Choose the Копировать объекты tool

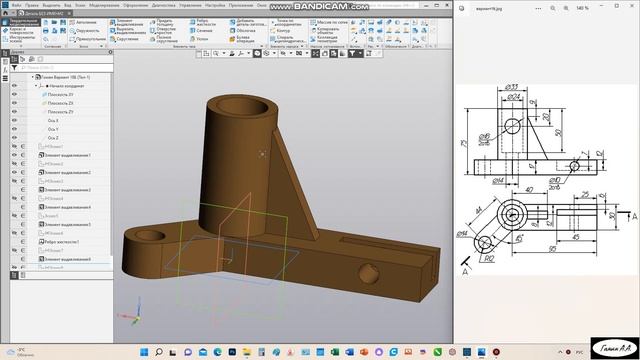pos(324,31)
